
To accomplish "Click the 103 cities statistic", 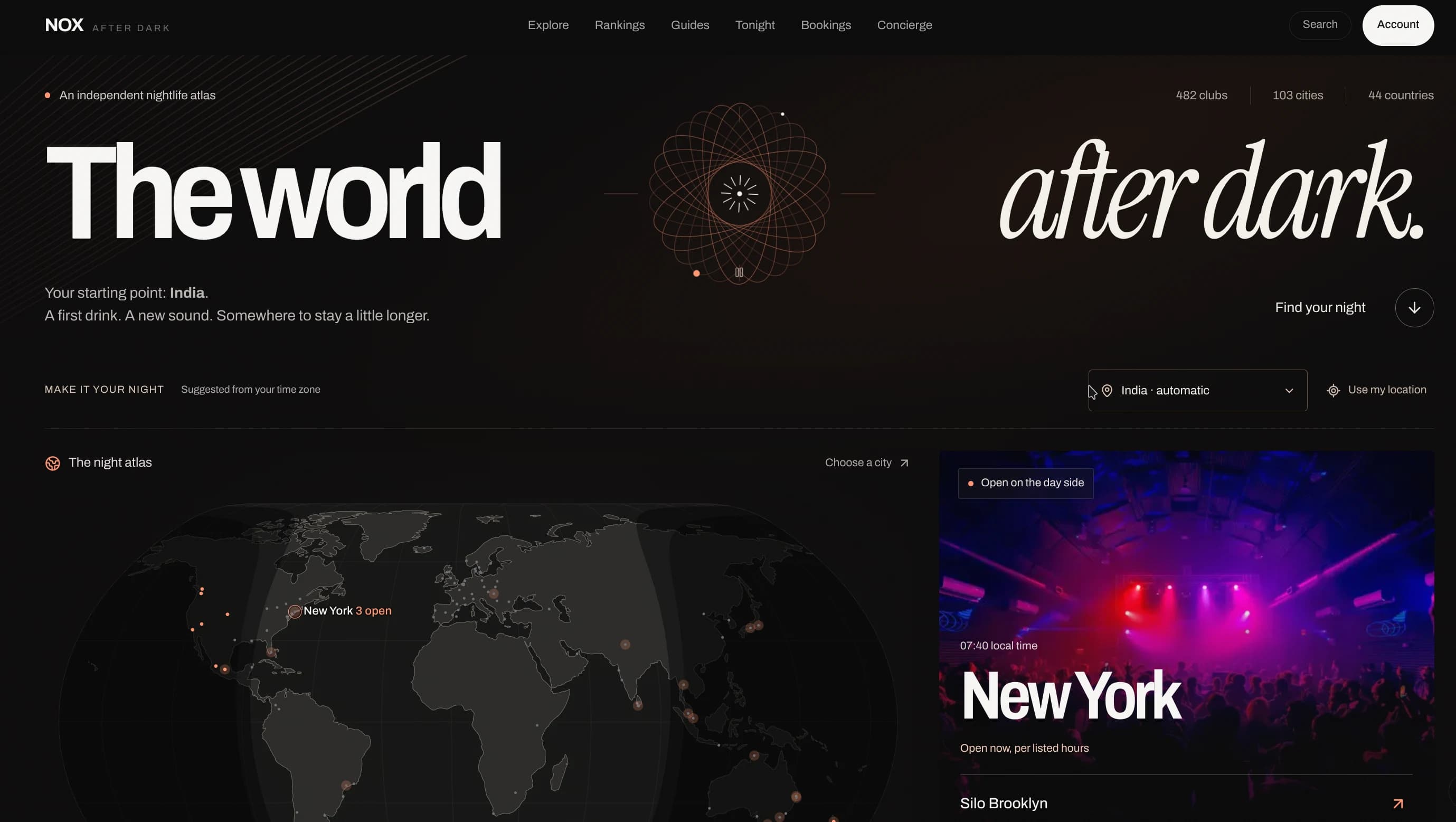I will 1298,95.
